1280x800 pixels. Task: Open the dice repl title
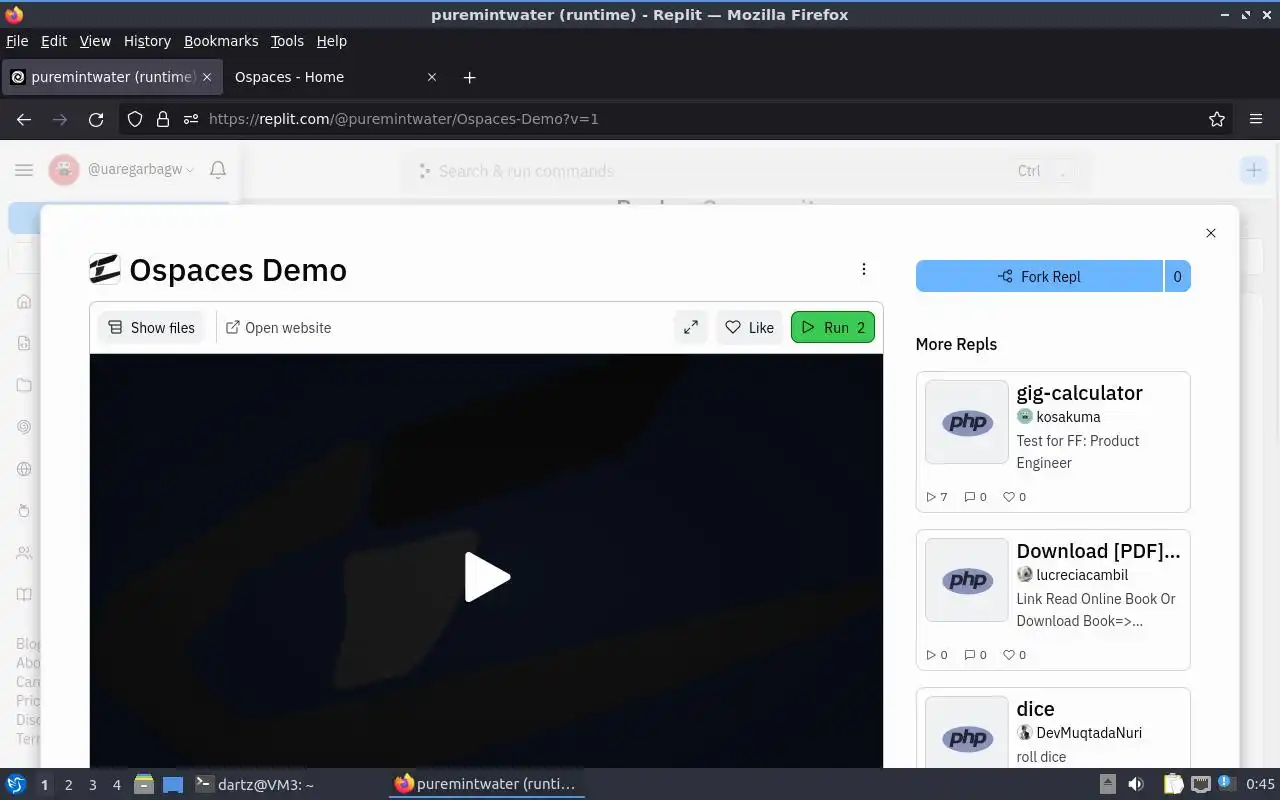(x=1035, y=709)
